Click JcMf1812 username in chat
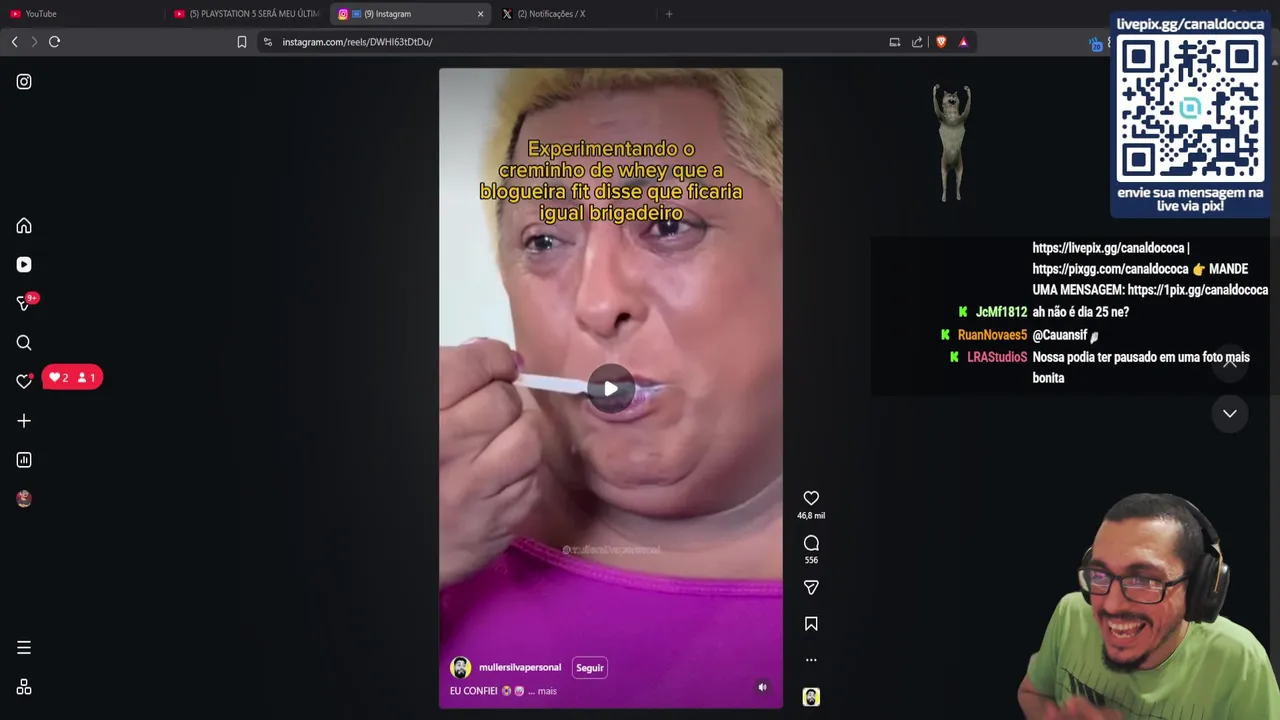This screenshot has height=720, width=1280. (x=1001, y=312)
